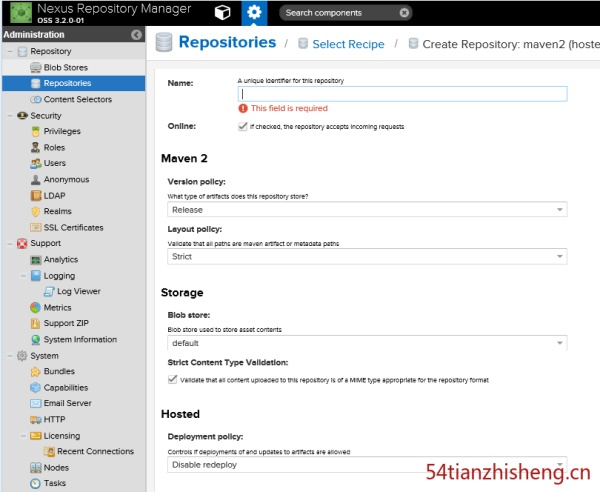Click the Search components box
The image size is (600, 492).
tap(346, 13)
